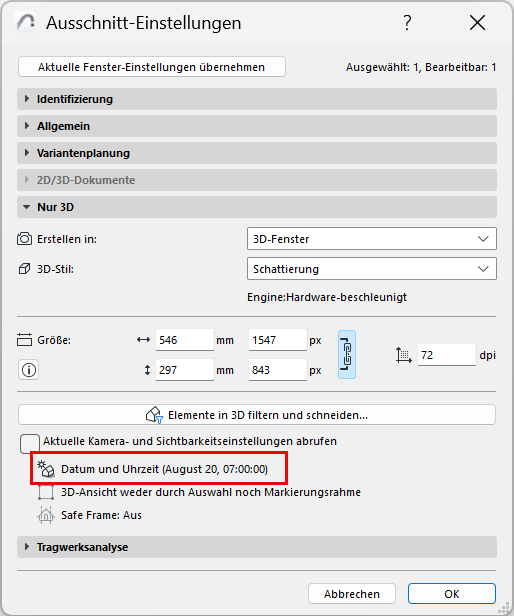Click Aktuelle Fenster-Einstellungen übernehmen button

click(x=152, y=67)
